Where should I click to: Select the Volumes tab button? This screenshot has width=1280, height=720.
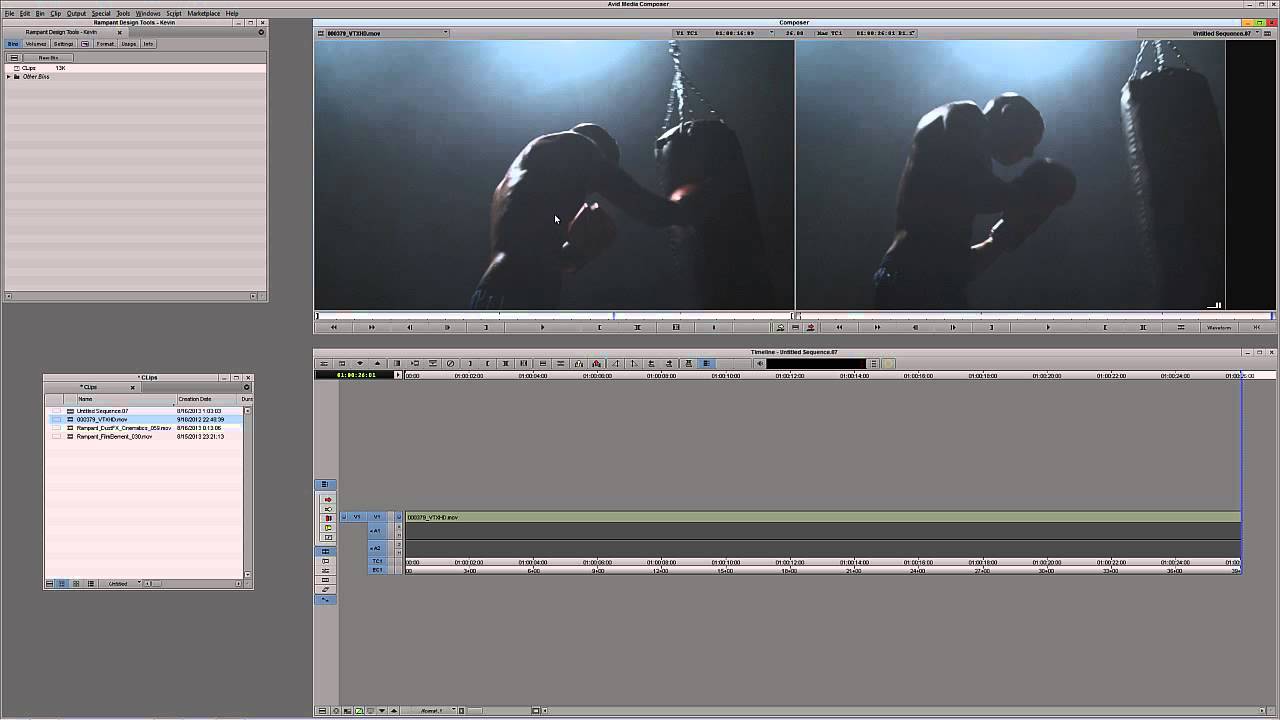click(x=36, y=44)
